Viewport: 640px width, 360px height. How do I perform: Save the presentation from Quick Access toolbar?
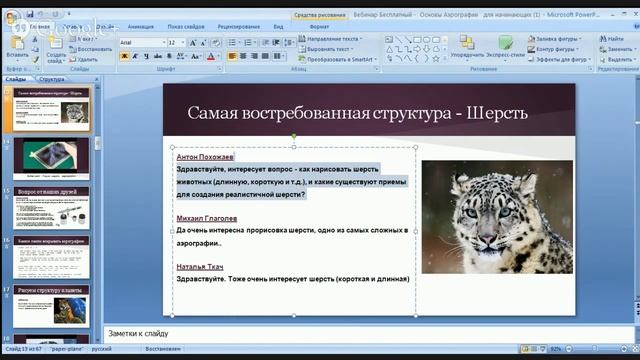(30, 14)
